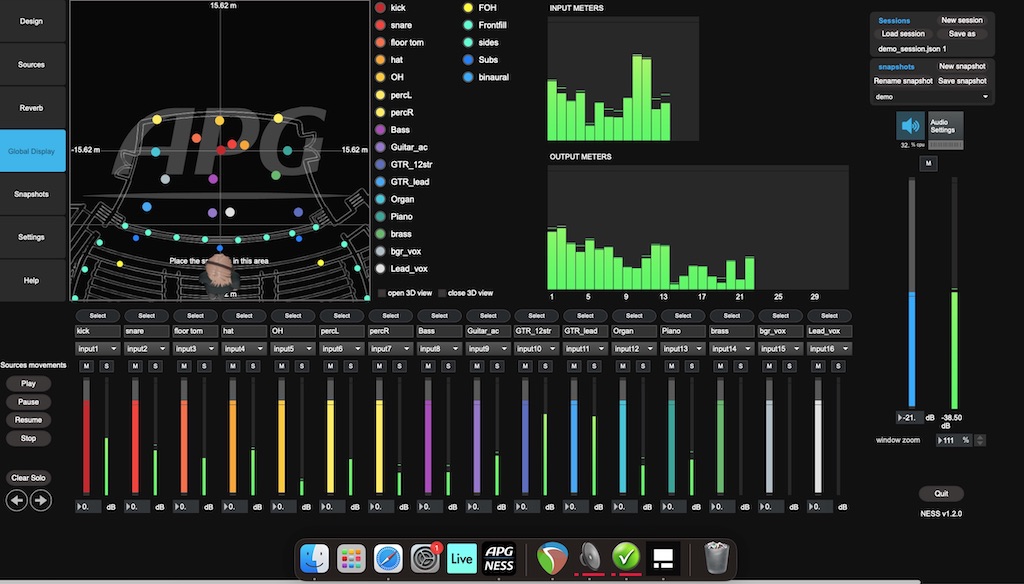1024x584 pixels.
Task: Open the Snapshots tab in sidebar
Action: (x=32, y=194)
